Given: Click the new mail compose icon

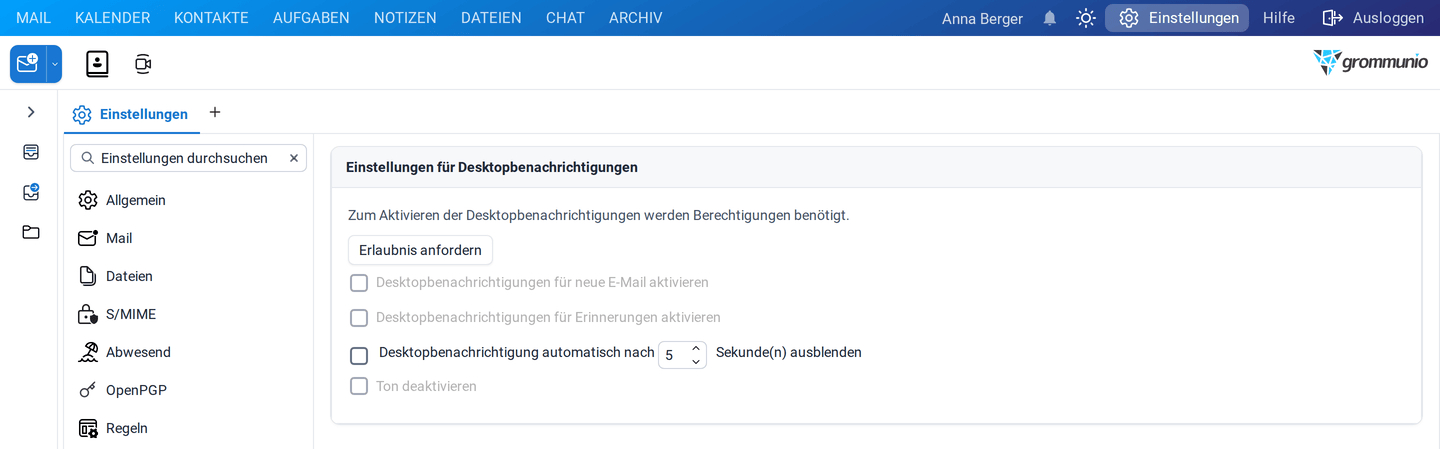Looking at the screenshot, I should (28, 64).
